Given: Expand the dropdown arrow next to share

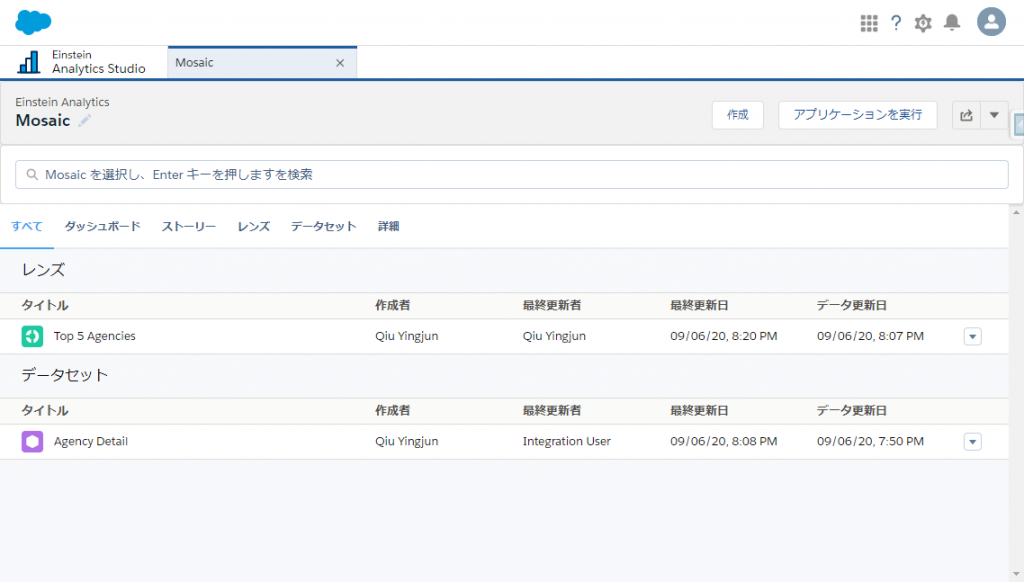Looking at the screenshot, I should click(994, 115).
